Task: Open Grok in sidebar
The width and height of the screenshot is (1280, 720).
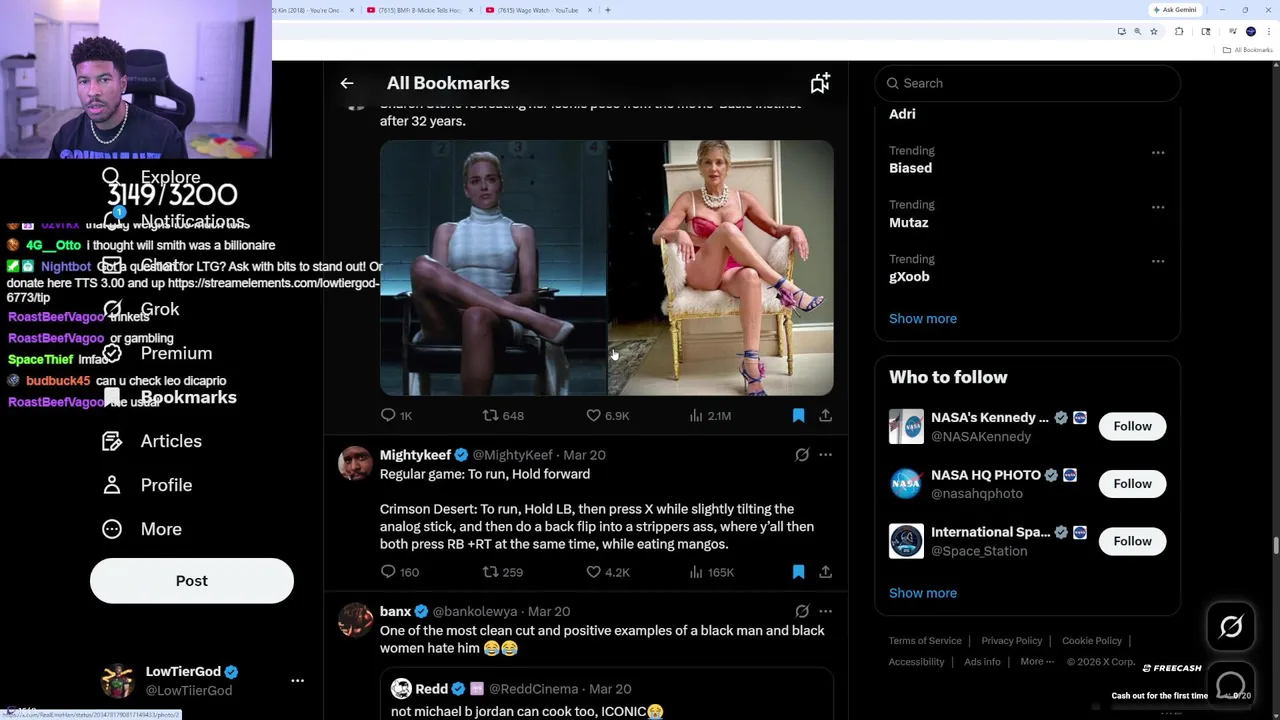Action: pos(140,309)
